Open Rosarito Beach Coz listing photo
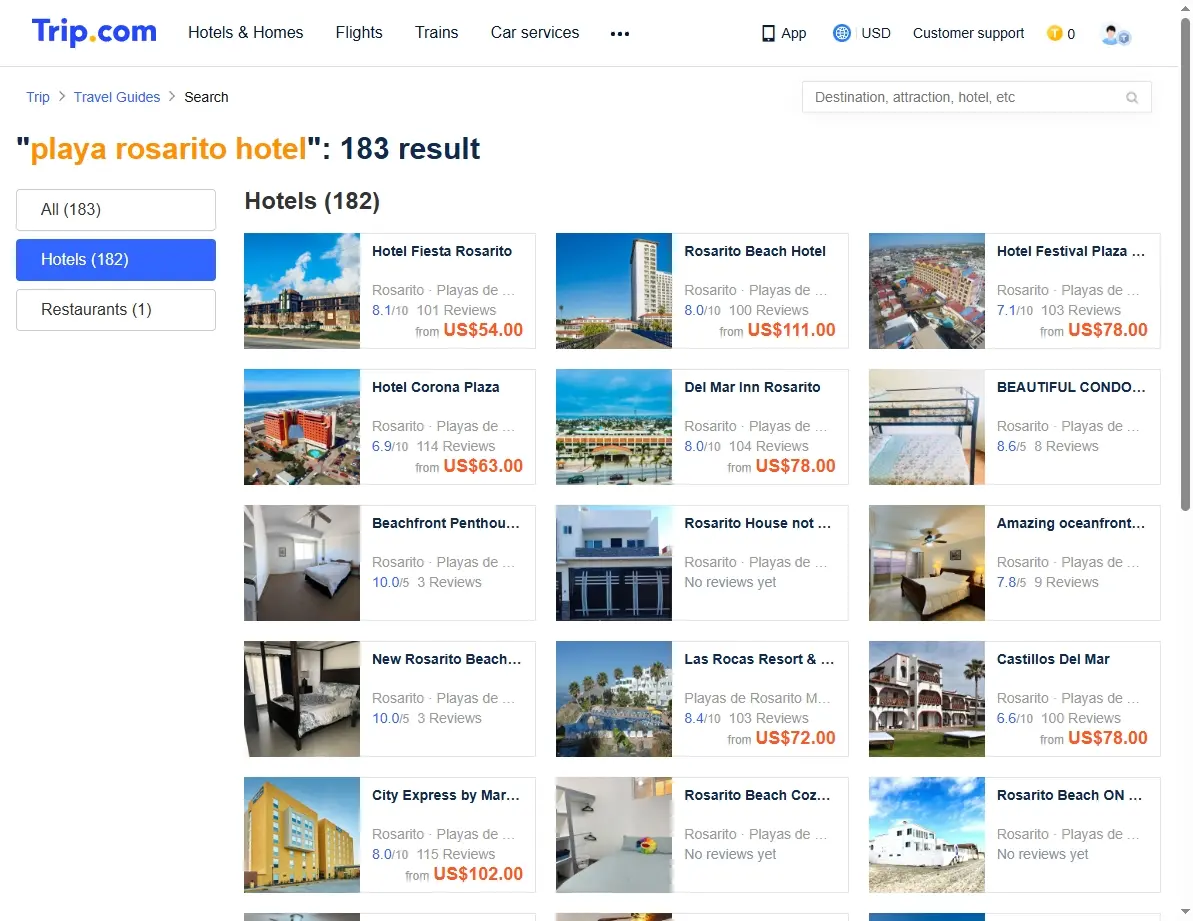This screenshot has height=921, width=1193. (x=614, y=835)
